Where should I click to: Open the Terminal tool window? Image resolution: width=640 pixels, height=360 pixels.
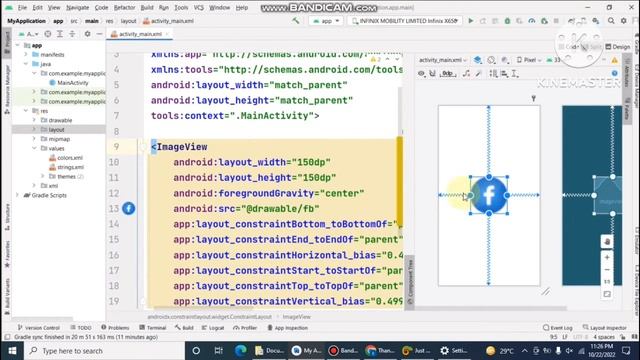coord(153,328)
